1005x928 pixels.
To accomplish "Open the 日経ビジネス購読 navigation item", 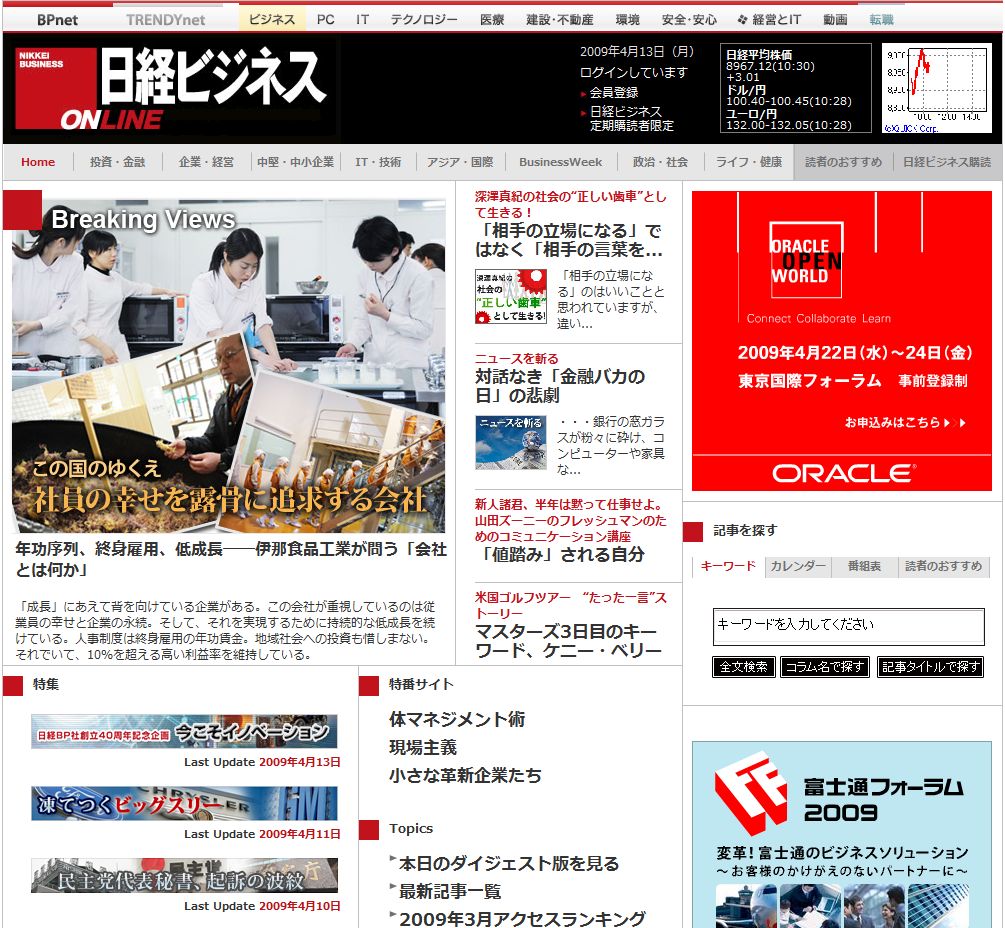I will pyautogui.click(x=947, y=162).
